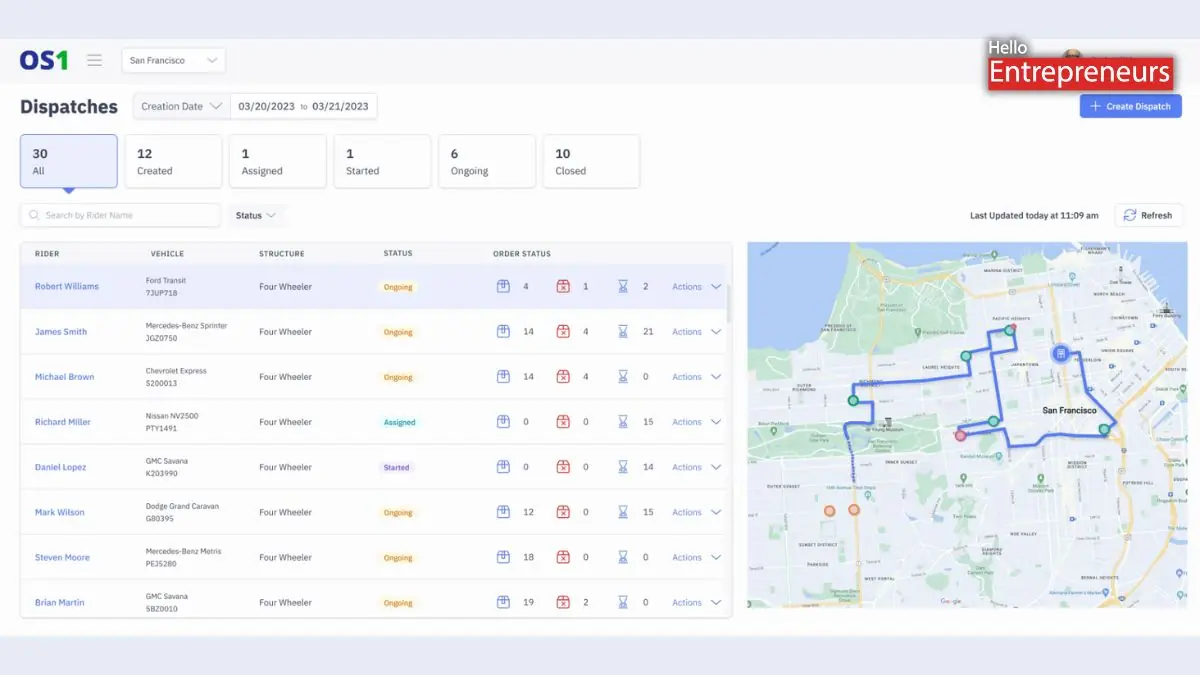Viewport: 1200px width, 675px height.
Task: Click the refresh icon beside Last Updated
Action: point(1130,215)
